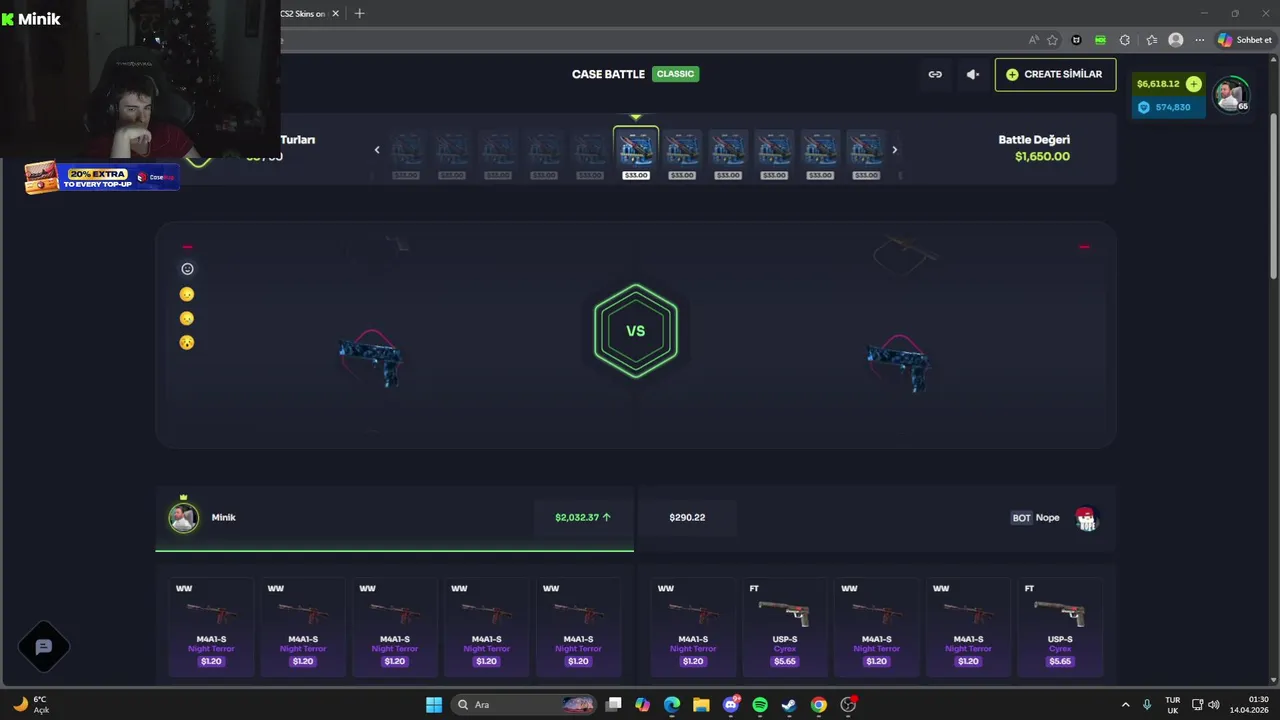The image size is (1280, 720).
Task: Copy the battle link via chain icon
Action: [935, 74]
